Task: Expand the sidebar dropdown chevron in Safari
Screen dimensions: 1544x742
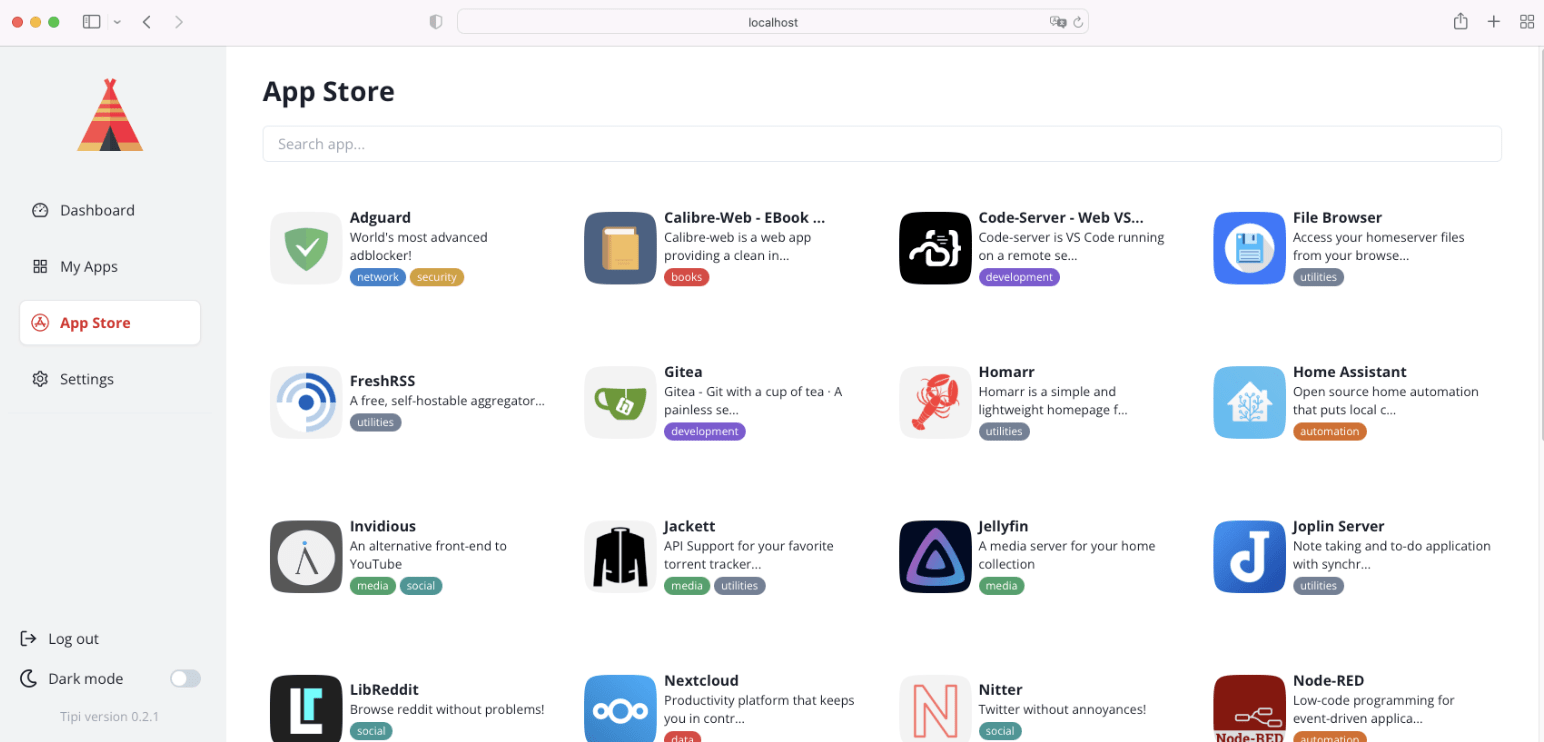Action: click(117, 22)
